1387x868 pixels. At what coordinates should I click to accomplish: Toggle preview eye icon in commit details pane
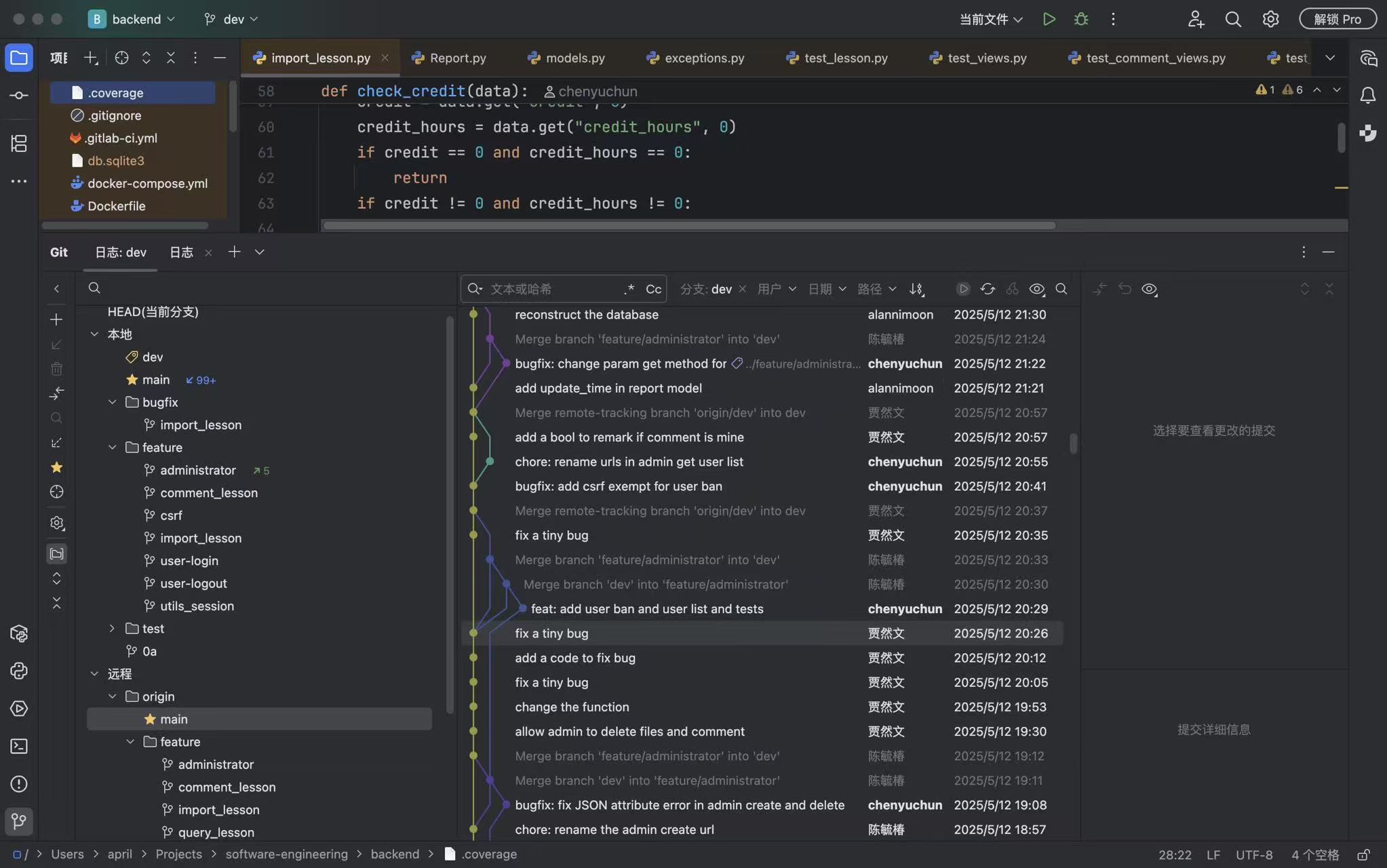1149,289
